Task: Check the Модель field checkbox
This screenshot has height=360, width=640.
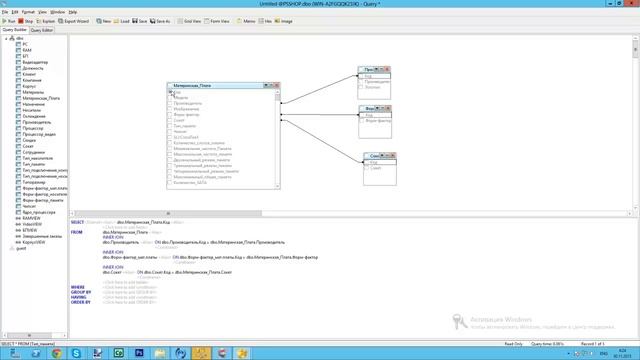Action: [170, 98]
